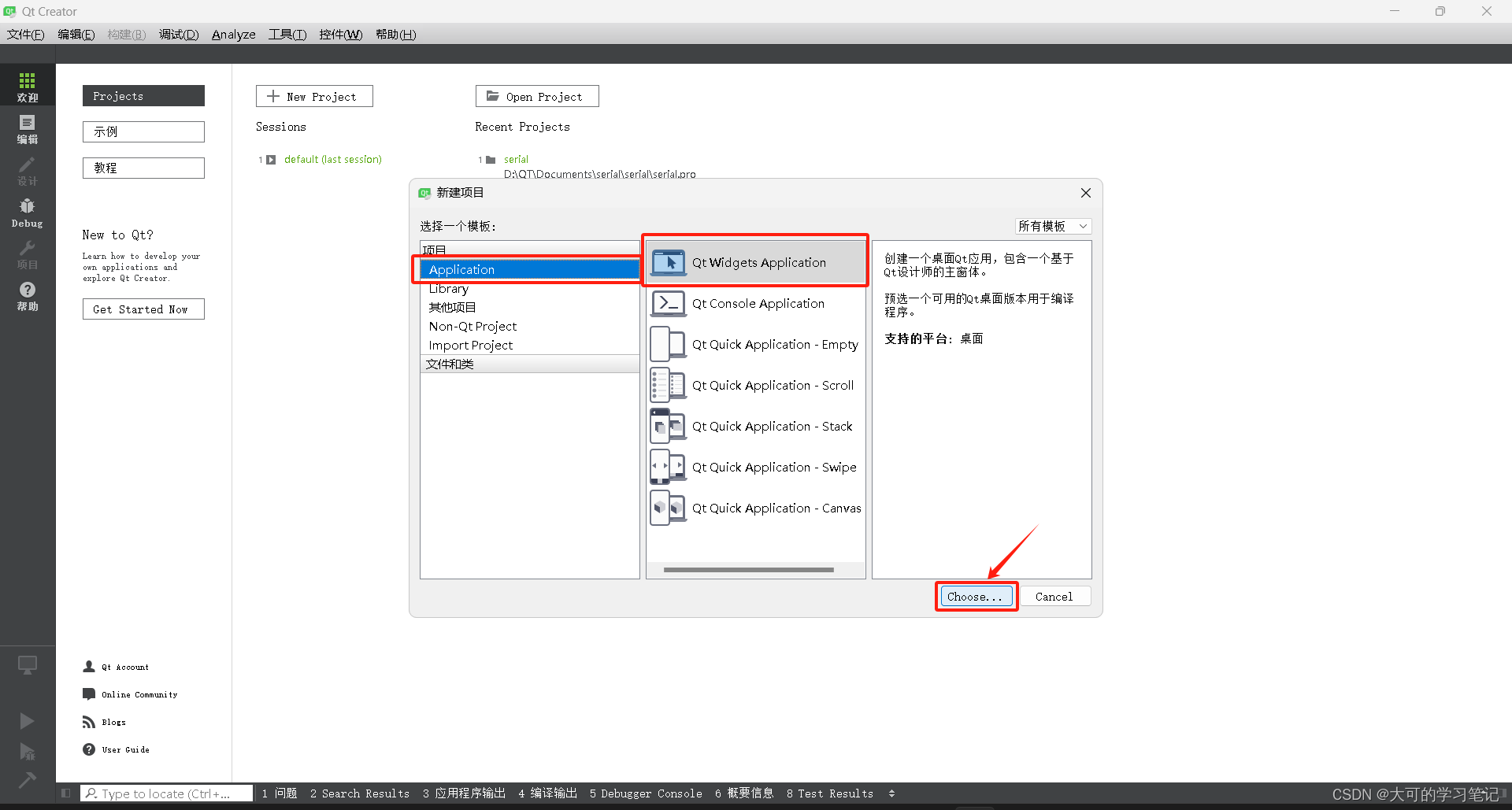1512x810 pixels.
Task: Click the New Project button
Action: (314, 96)
